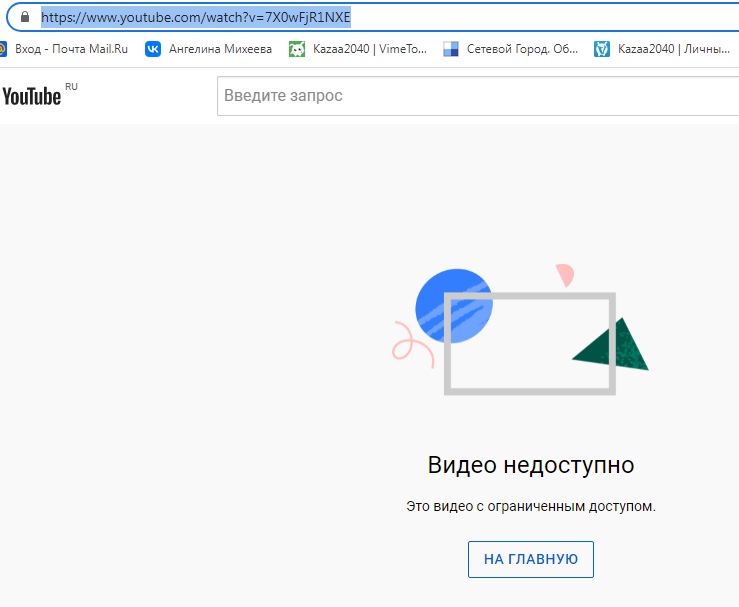This screenshot has height=607, width=739.
Task: Click the favicon of Kazaa2040 | Личны... bookmark
Action: point(602,49)
